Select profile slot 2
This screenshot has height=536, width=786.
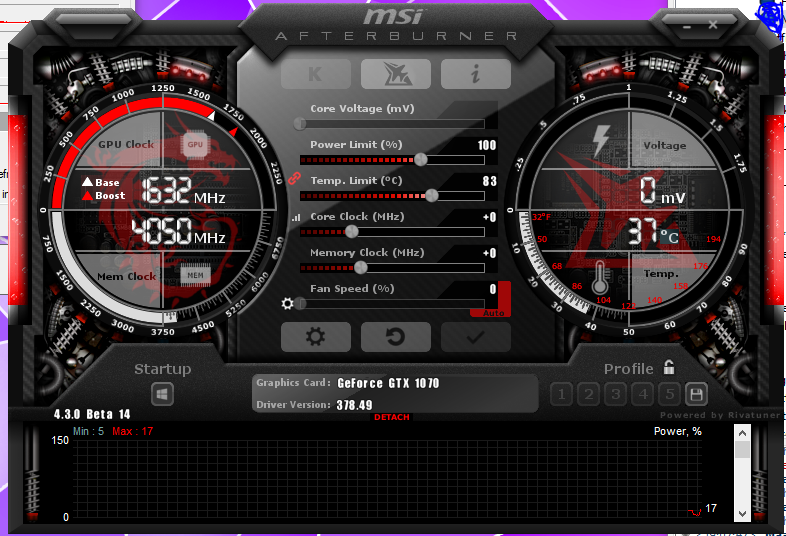click(588, 395)
